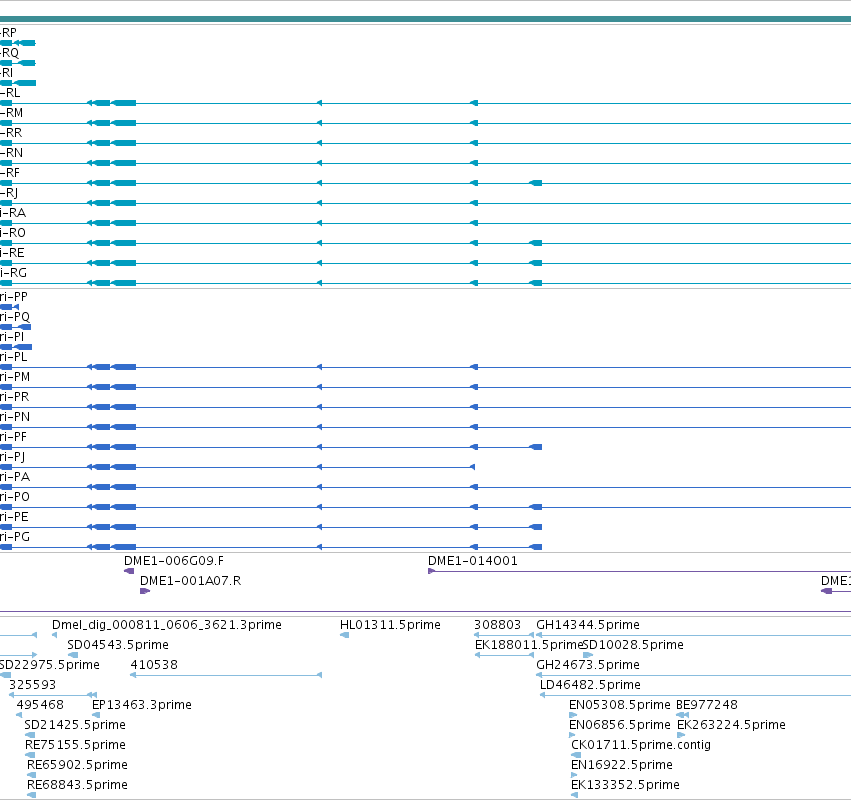Click the 'ri-PO' protein label
Image resolution: width=851 pixels, height=800 pixels.
point(15,497)
